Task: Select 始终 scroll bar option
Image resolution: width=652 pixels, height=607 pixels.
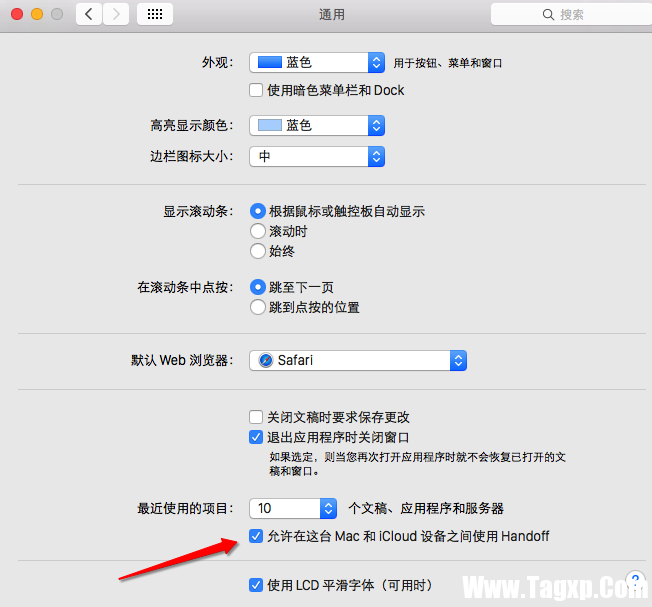Action: pos(258,251)
